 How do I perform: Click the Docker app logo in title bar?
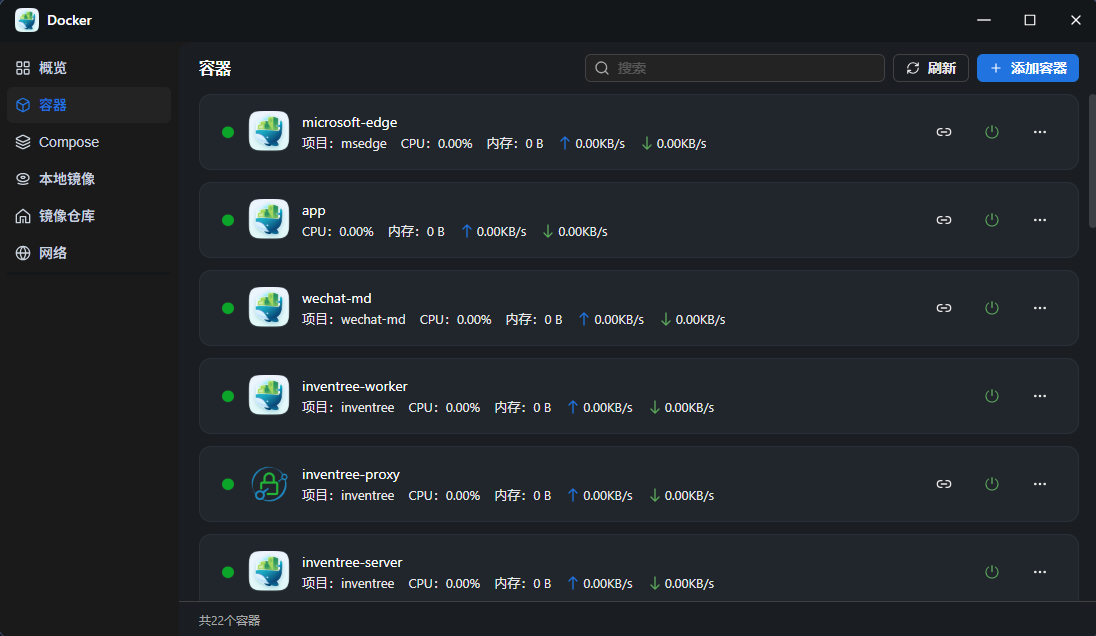[x=27, y=20]
